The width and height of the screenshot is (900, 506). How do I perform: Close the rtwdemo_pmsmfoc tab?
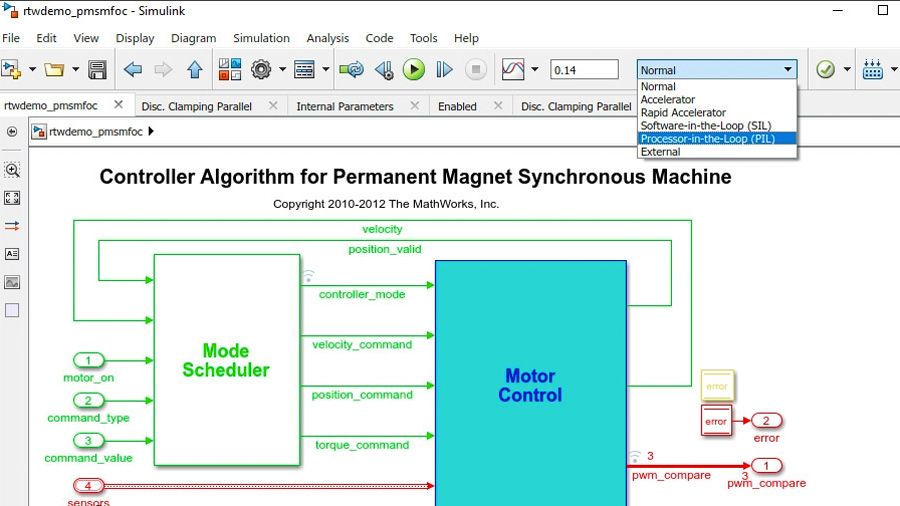click(x=118, y=105)
